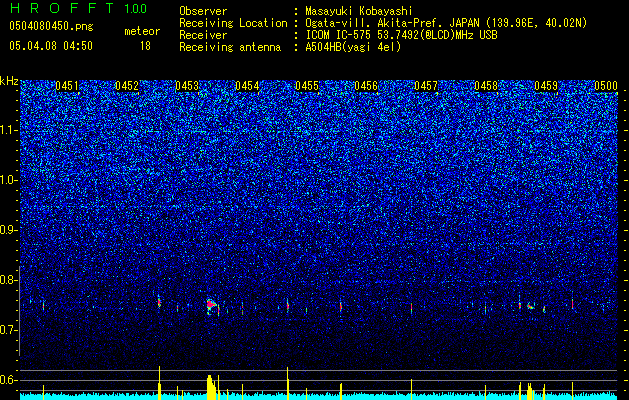Click the kHz axis unit label
The height and width of the screenshot is (400, 629).
[x=9, y=81]
